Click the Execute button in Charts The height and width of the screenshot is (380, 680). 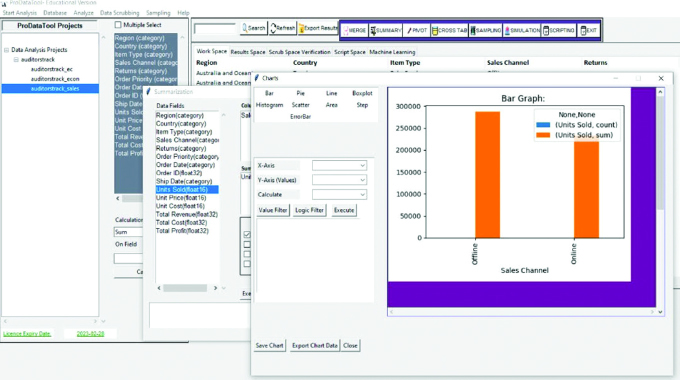pos(344,210)
